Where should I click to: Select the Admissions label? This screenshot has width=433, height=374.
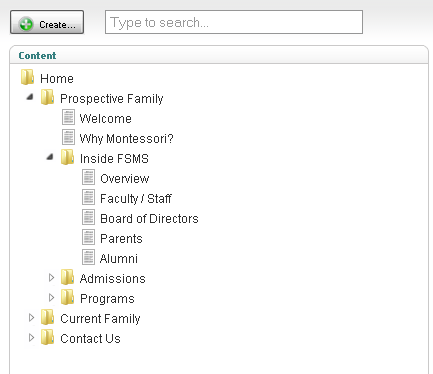[x=113, y=279]
